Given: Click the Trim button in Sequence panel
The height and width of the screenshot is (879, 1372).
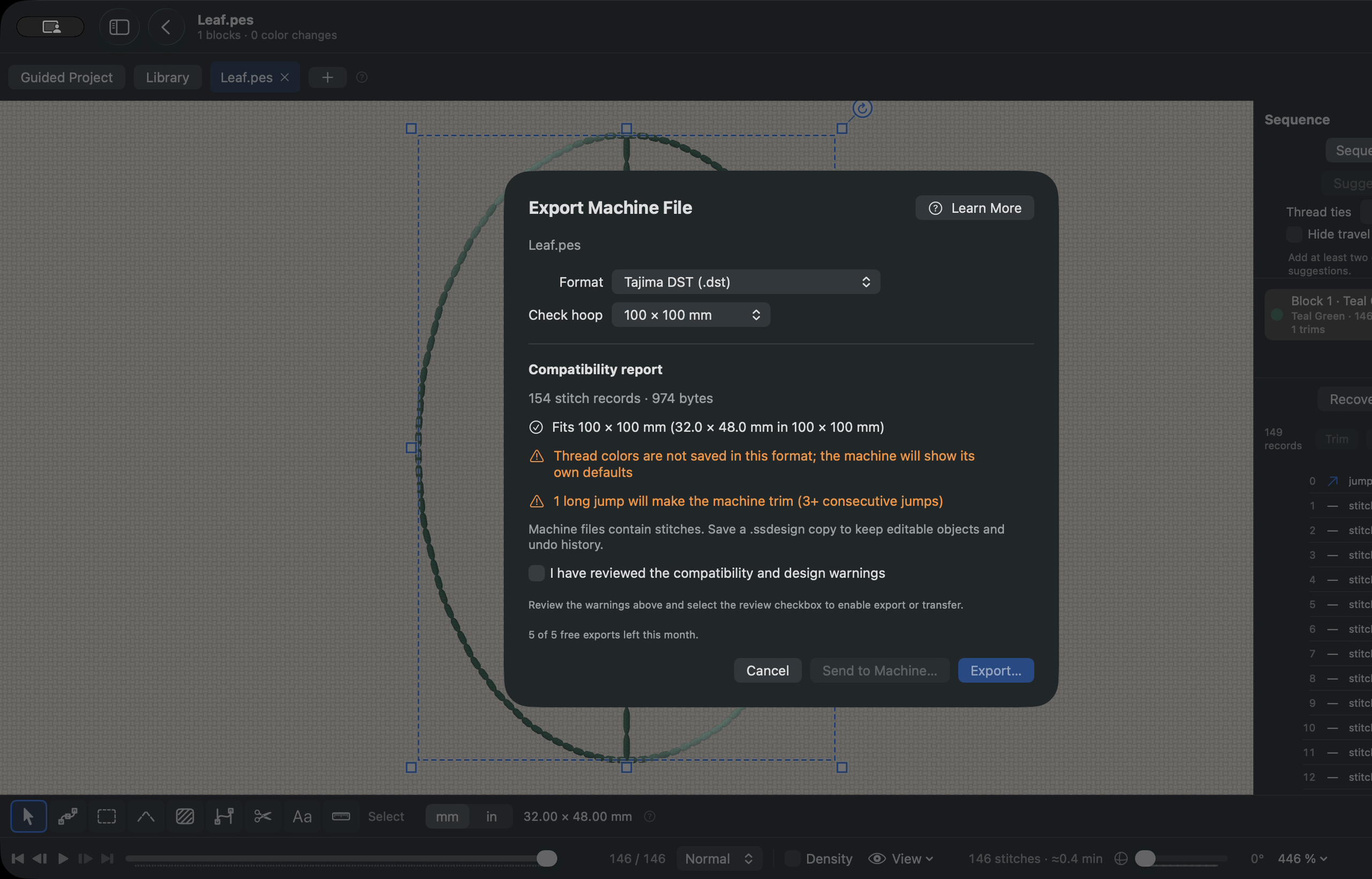Looking at the screenshot, I should (x=1337, y=439).
